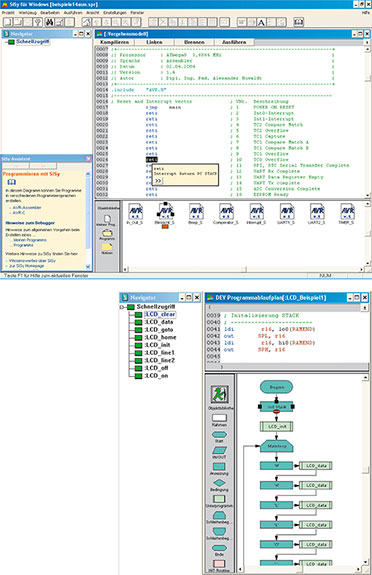Select the TIMER_S AVR file icon
The width and height of the screenshot is (372, 575).
[x=347, y=213]
